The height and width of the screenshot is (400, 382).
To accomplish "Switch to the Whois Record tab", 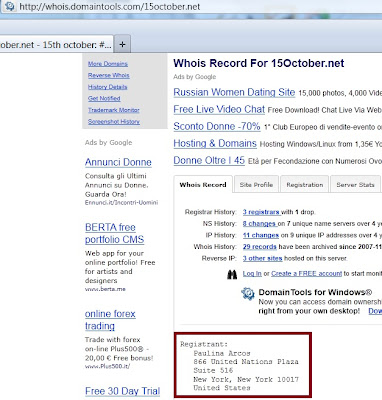I will click(203, 185).
